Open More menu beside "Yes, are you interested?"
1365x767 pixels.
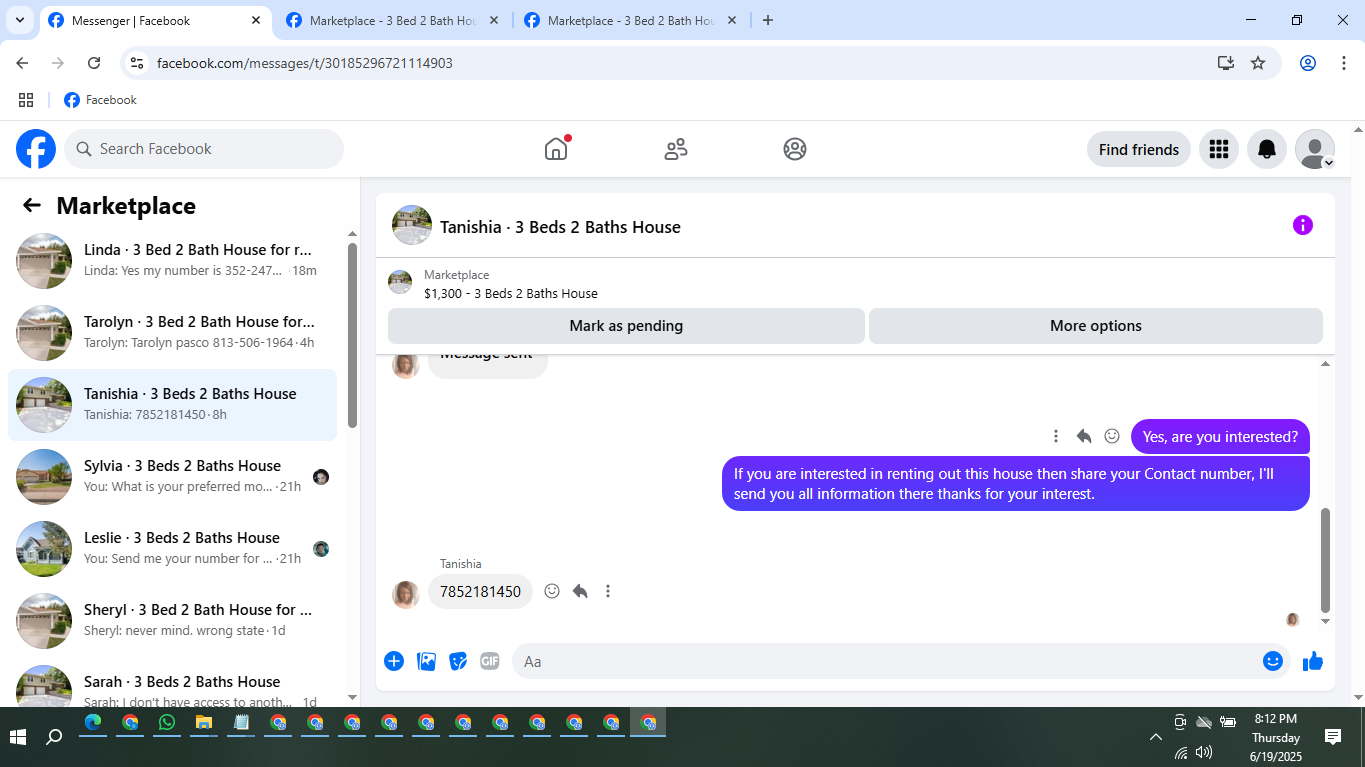point(1056,436)
